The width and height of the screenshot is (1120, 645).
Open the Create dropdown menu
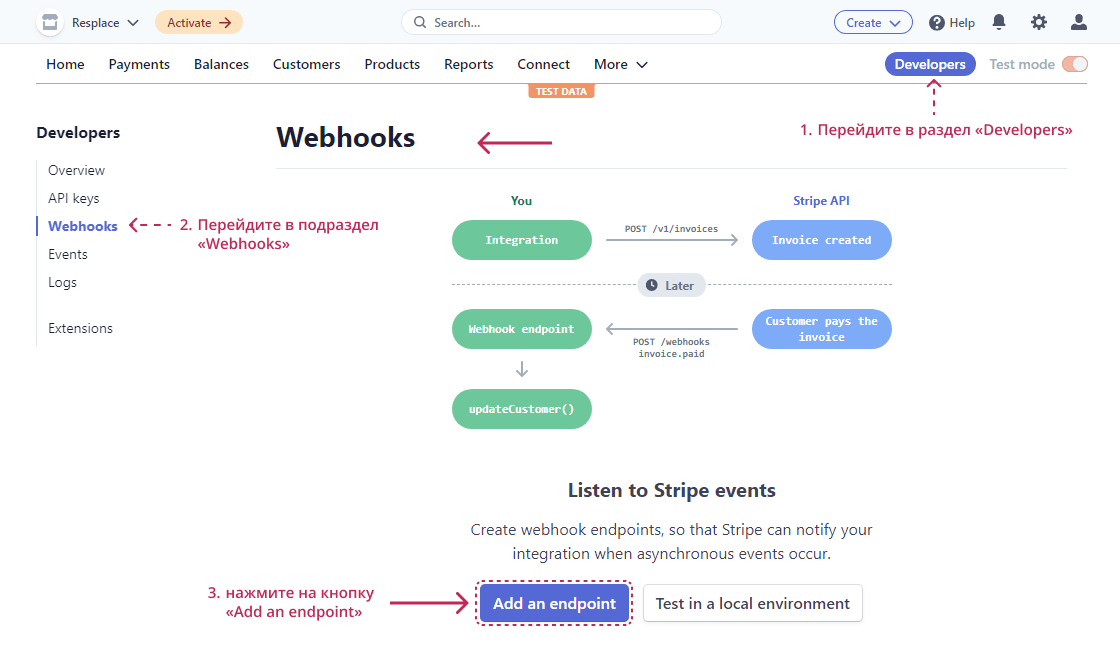click(873, 22)
